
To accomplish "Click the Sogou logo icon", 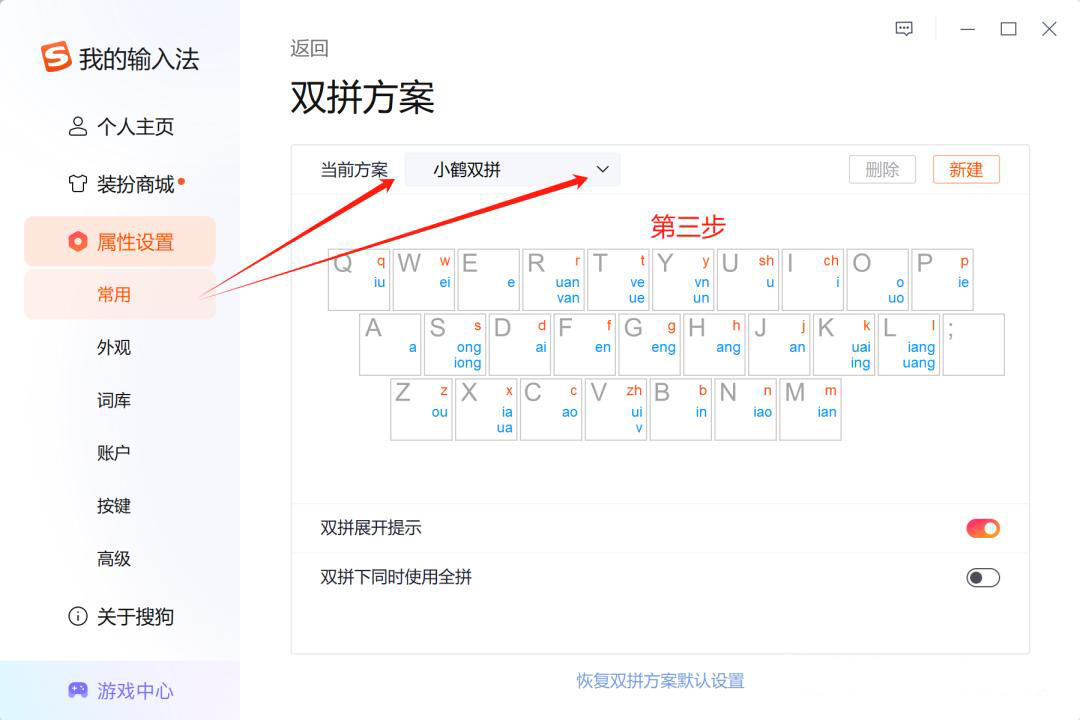I will [x=56, y=56].
